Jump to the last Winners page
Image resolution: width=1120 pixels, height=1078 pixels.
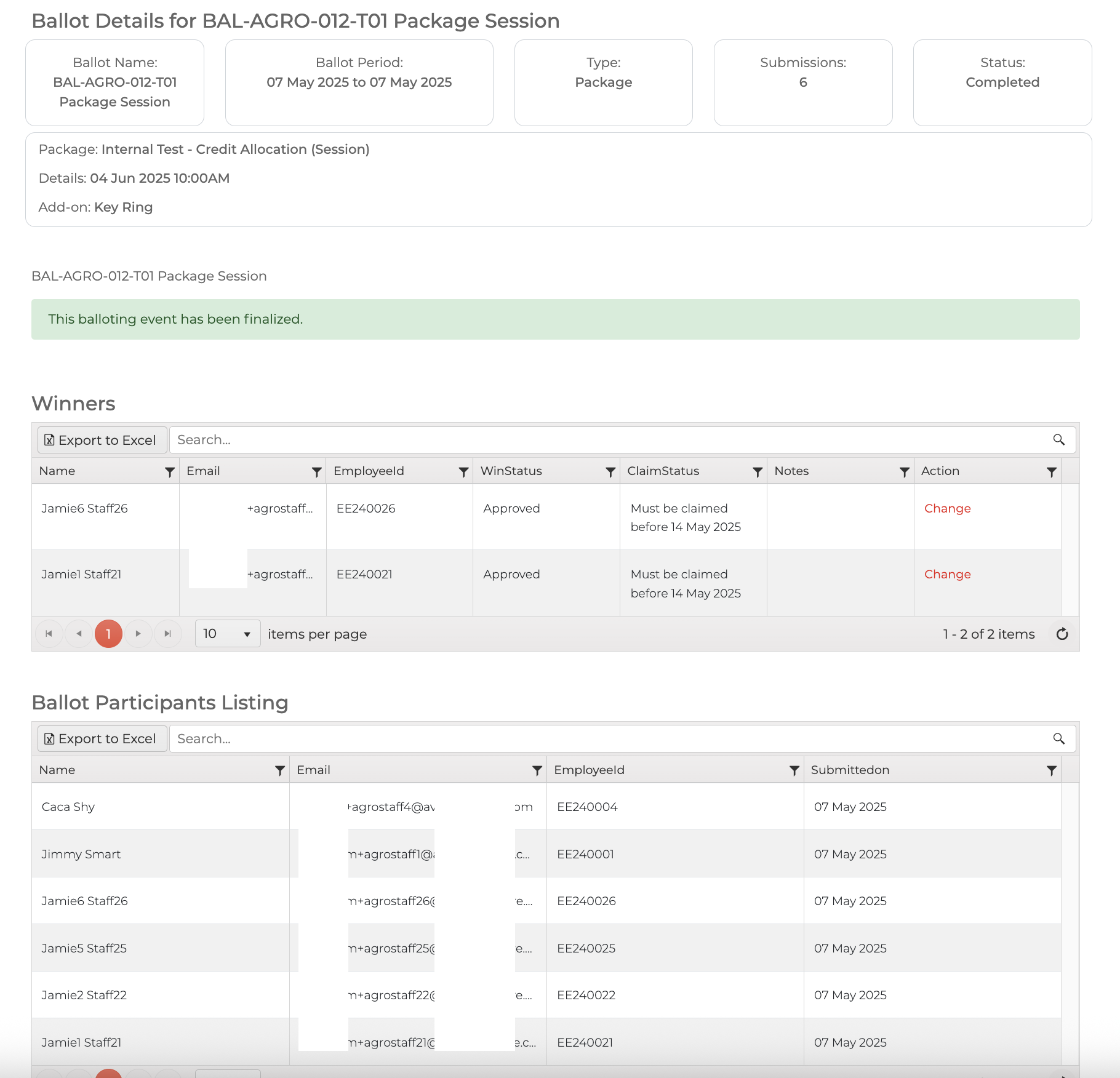[167, 634]
